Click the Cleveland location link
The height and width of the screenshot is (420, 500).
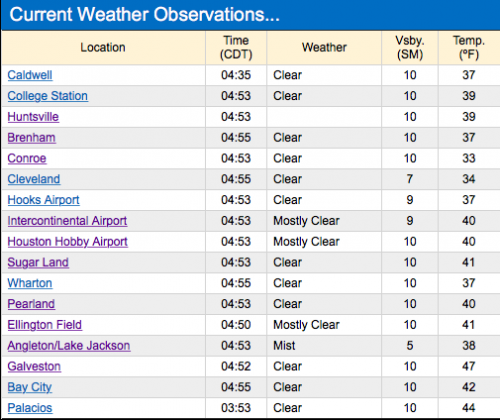tap(34, 179)
